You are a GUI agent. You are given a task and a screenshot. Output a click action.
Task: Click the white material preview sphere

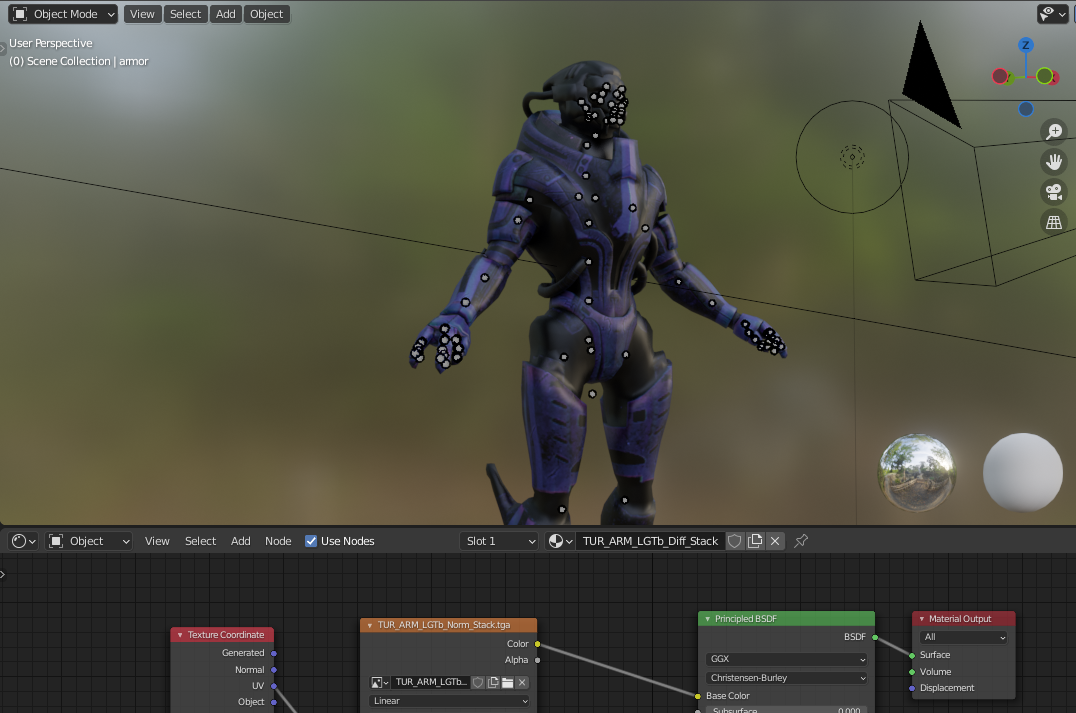(1022, 472)
